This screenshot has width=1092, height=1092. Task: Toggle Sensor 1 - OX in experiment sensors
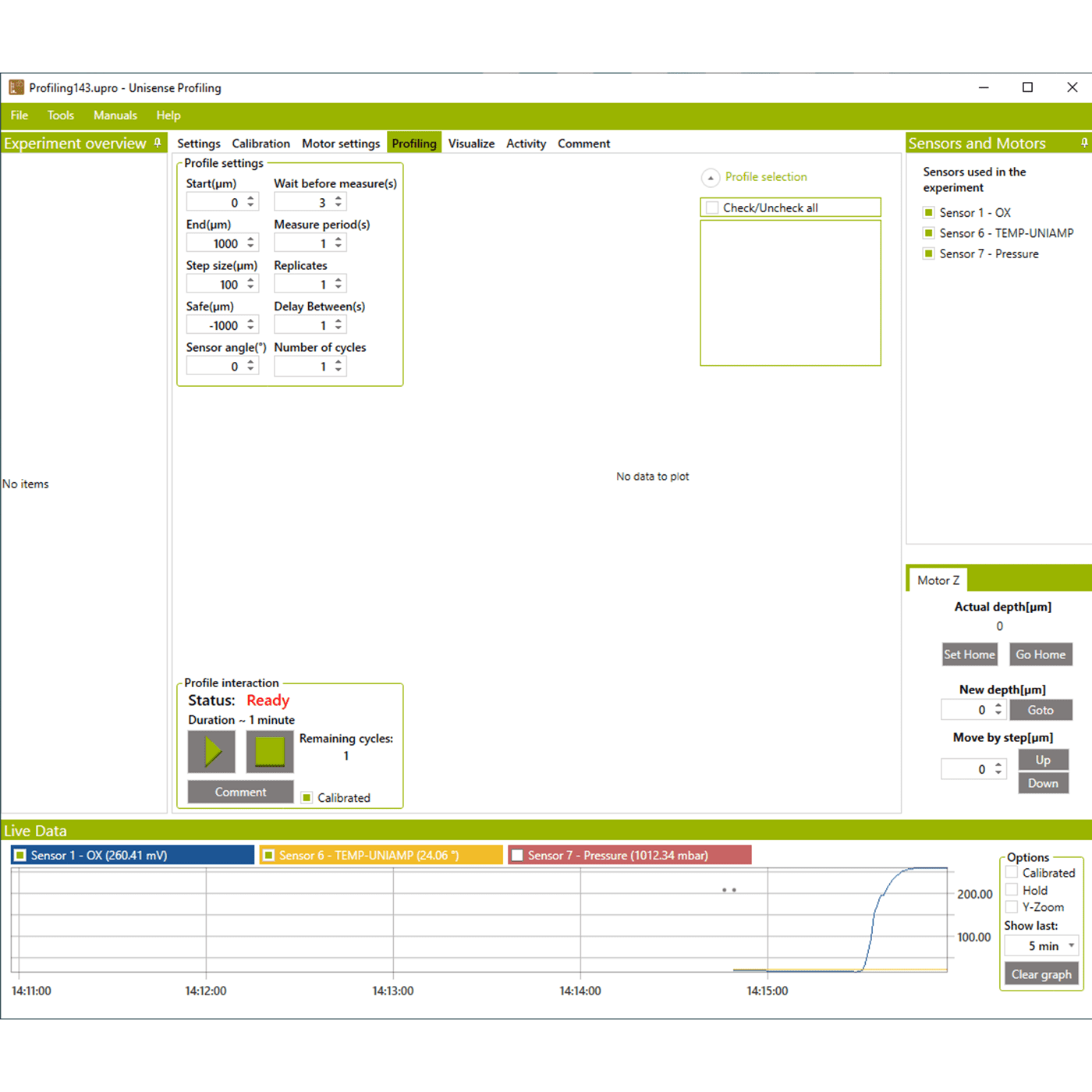929,212
